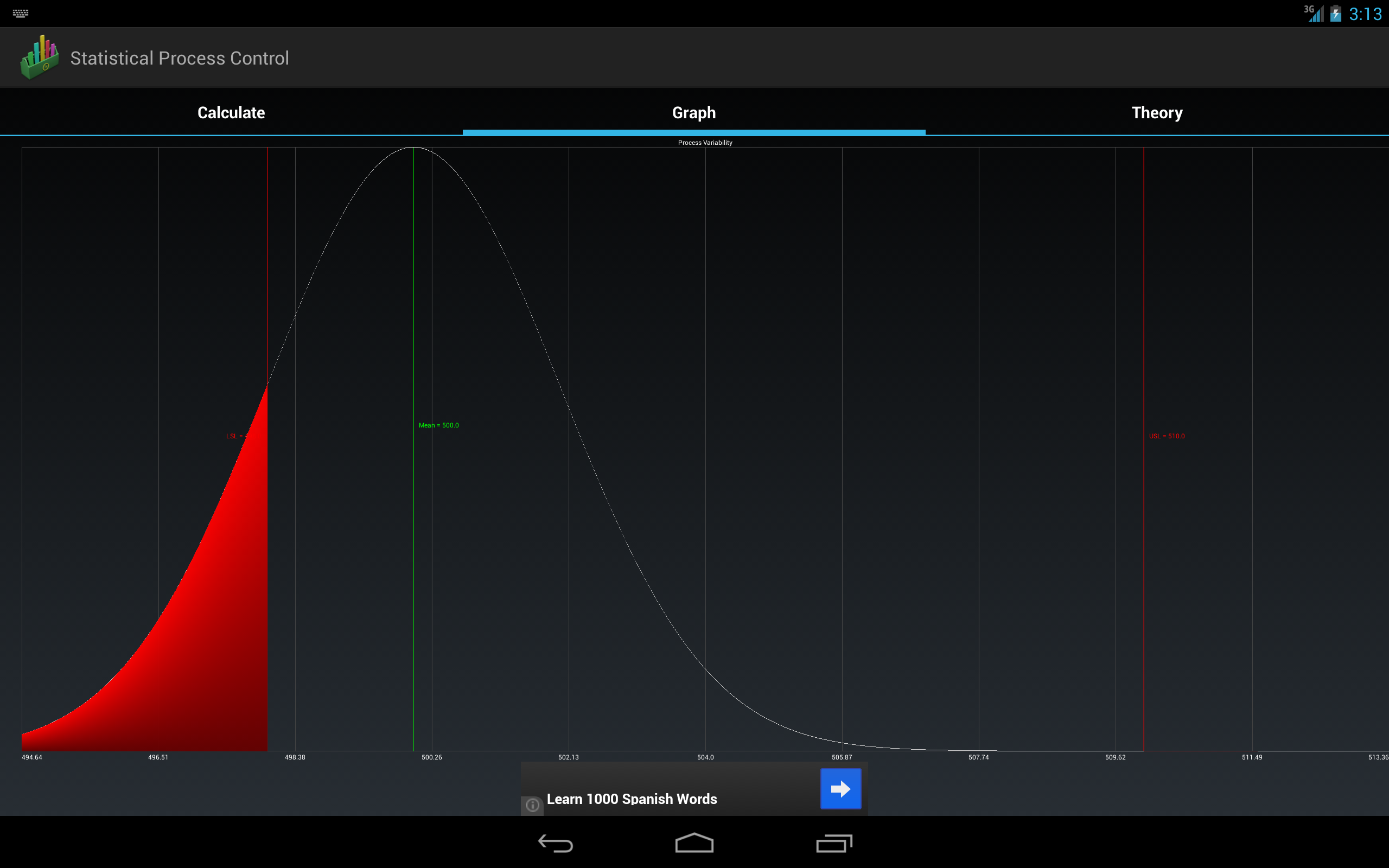Tap the Statistical Process Control title
The width and height of the screenshot is (1389, 868).
pyautogui.click(x=180, y=58)
